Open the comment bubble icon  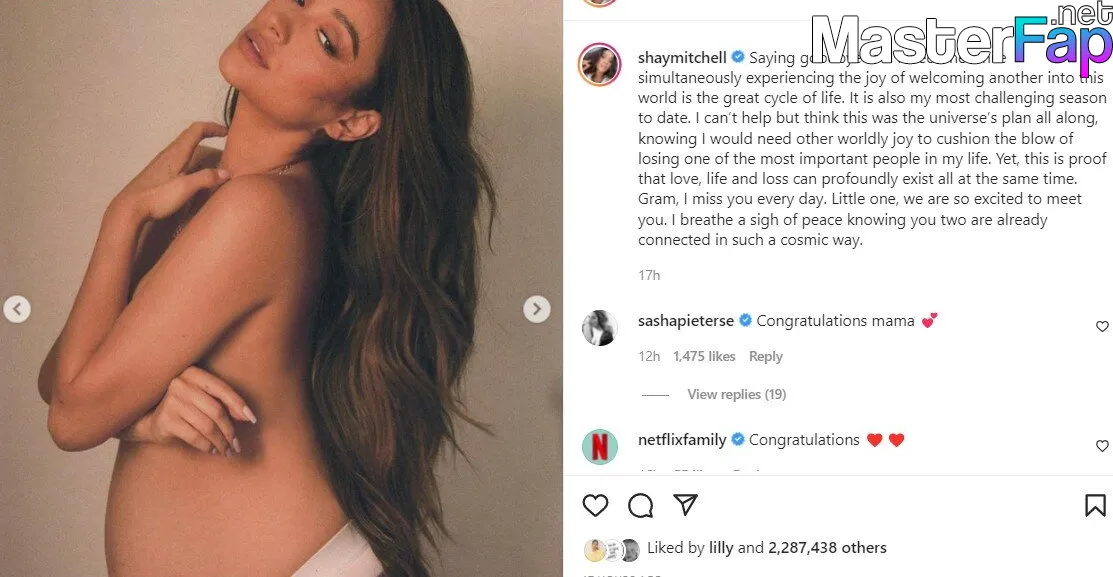(x=640, y=506)
